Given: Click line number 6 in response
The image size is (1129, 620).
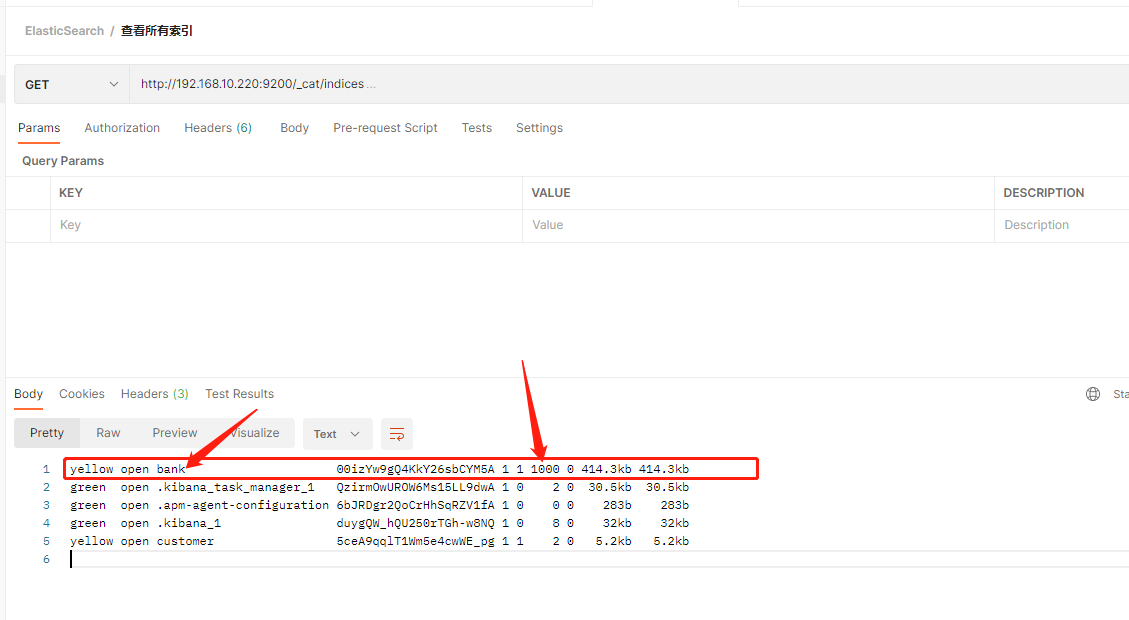Looking at the screenshot, I should pyautogui.click(x=46, y=560).
